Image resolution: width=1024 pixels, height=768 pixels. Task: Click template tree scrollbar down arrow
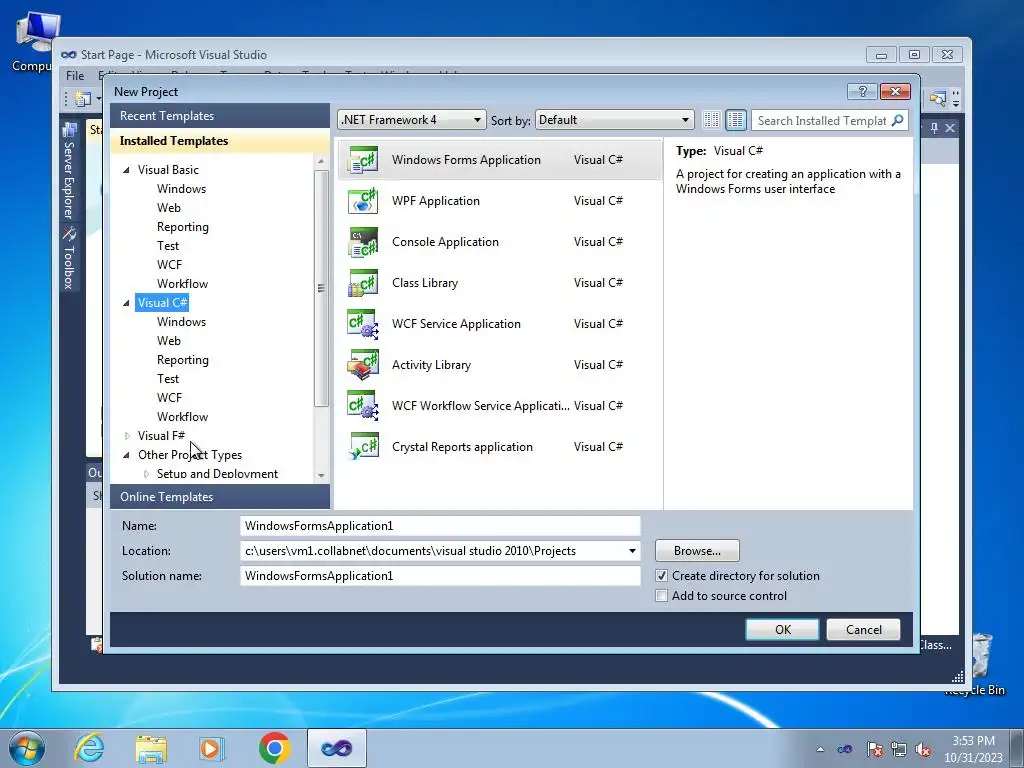(x=321, y=476)
